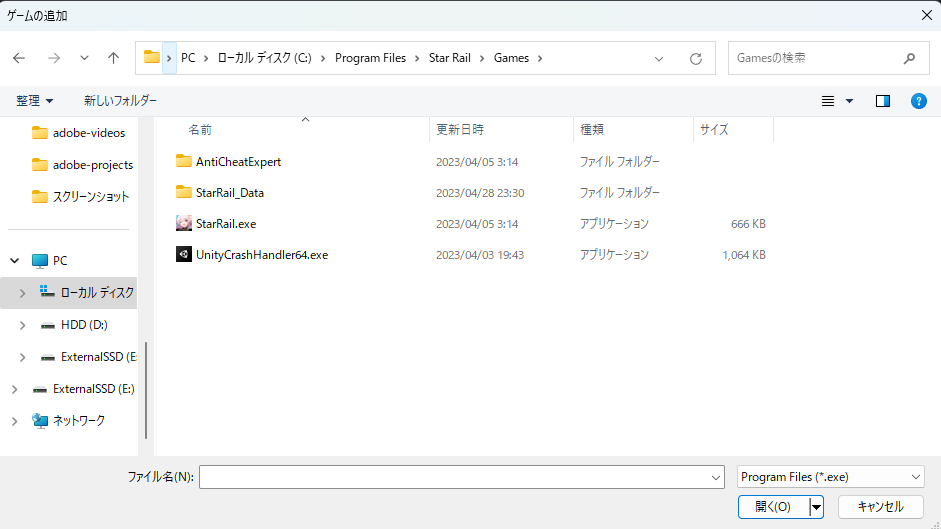Open the file name history dropdown

coord(715,478)
